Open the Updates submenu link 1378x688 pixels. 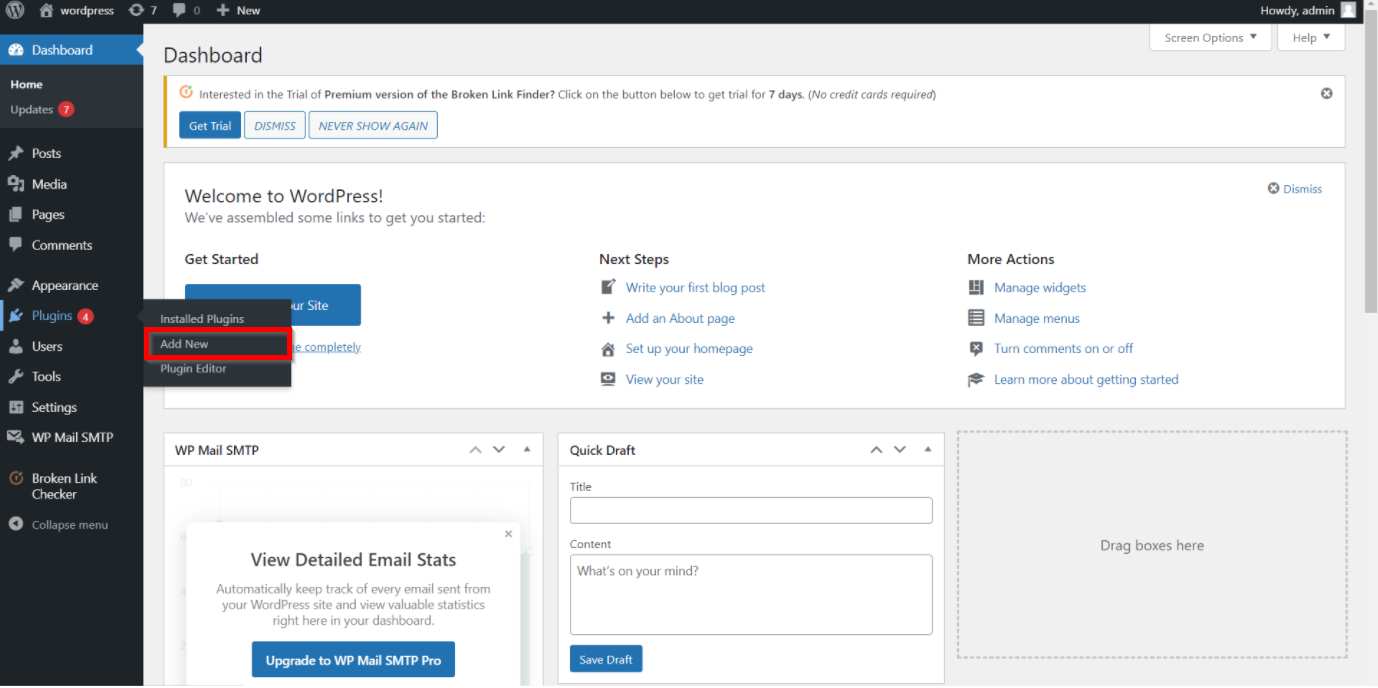tap(42, 109)
